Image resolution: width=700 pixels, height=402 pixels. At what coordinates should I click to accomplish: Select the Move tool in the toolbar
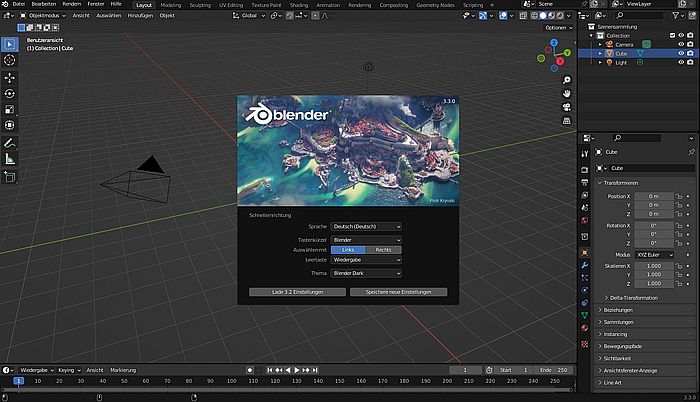10,77
